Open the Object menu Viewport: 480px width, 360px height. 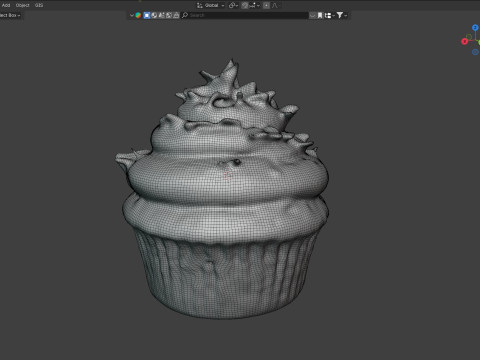click(23, 5)
